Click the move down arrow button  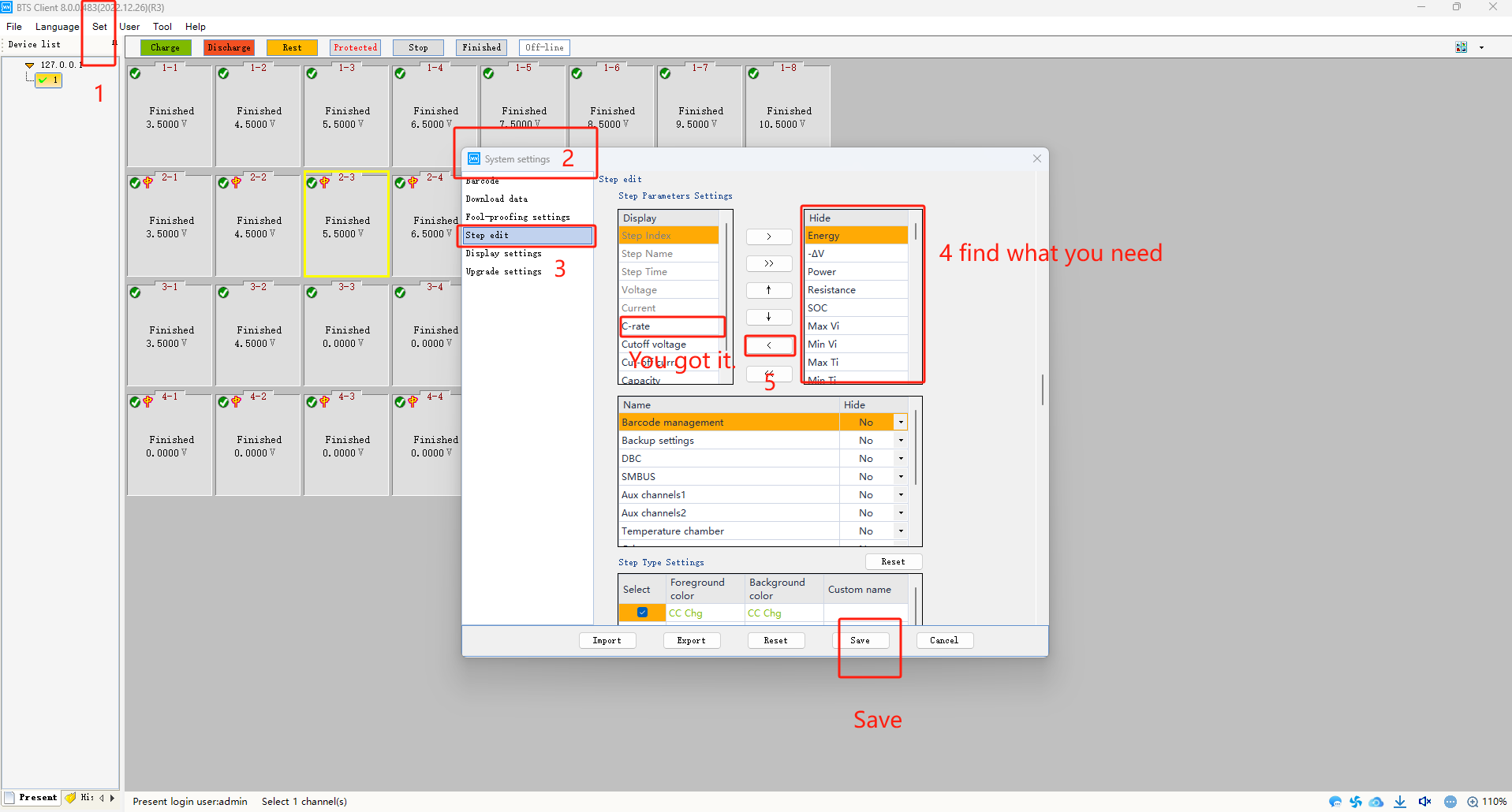(x=769, y=317)
